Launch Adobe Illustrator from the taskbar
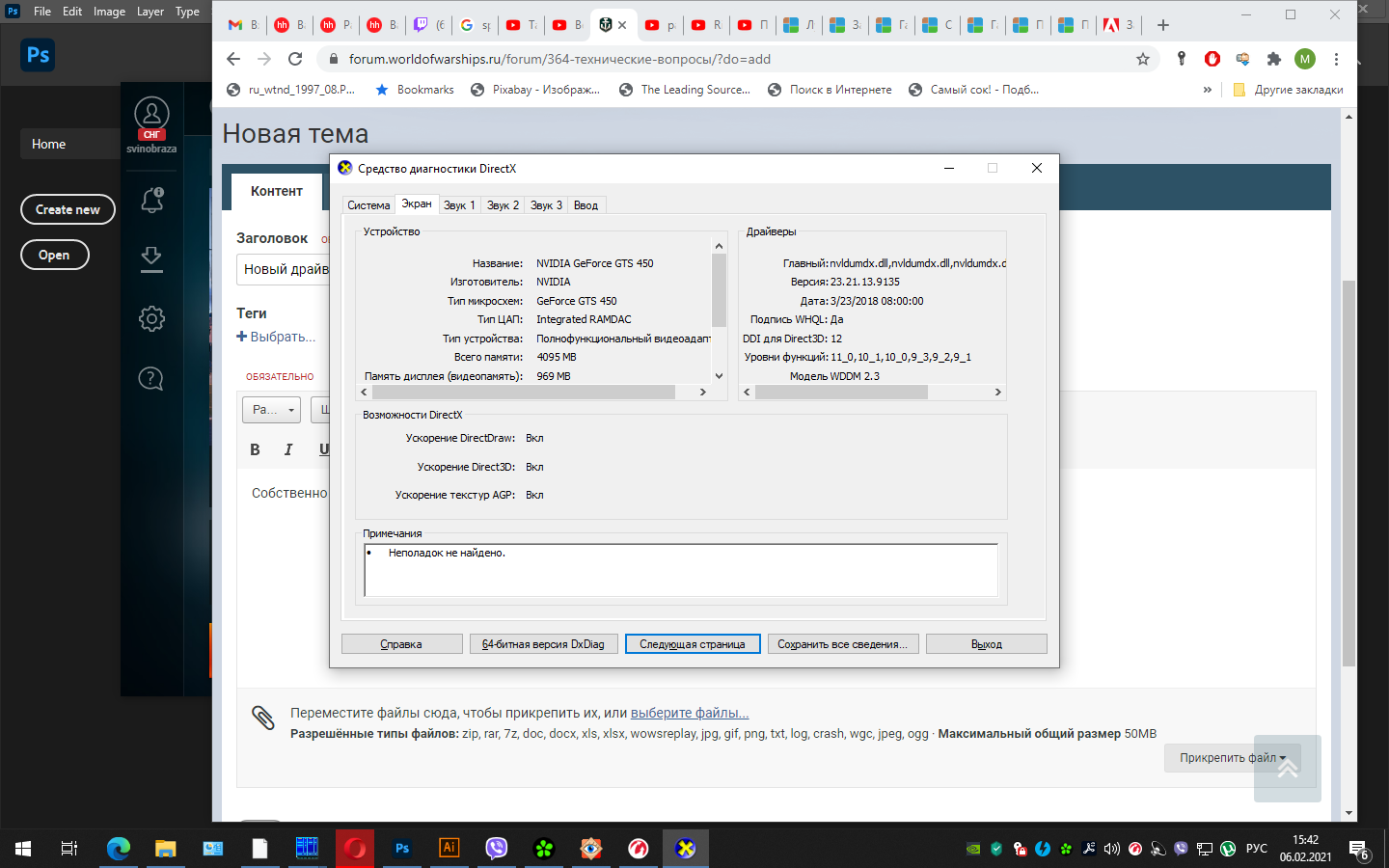Viewport: 1389px width, 868px height. 449,848
